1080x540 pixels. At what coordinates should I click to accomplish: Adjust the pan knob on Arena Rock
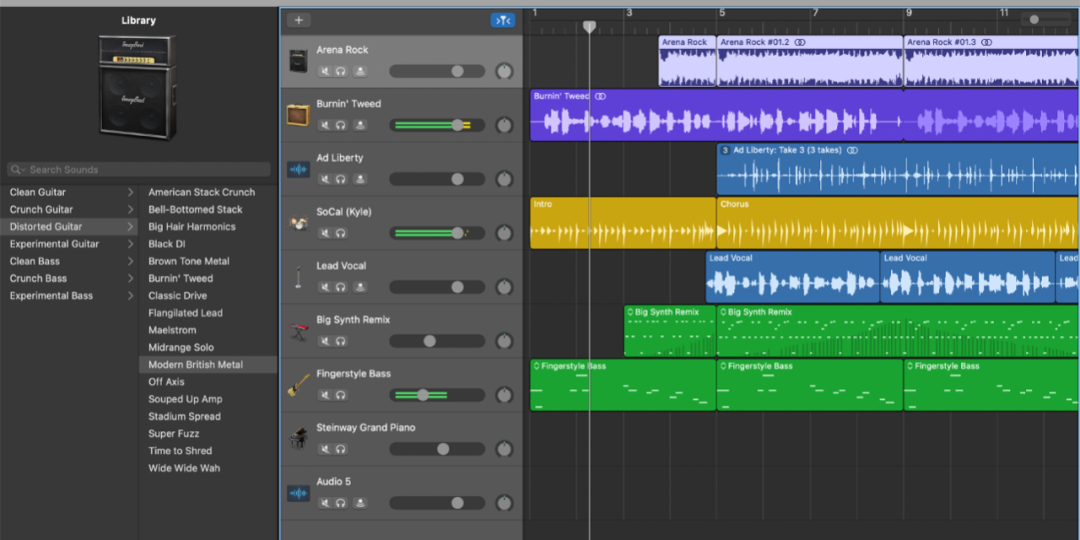(504, 72)
